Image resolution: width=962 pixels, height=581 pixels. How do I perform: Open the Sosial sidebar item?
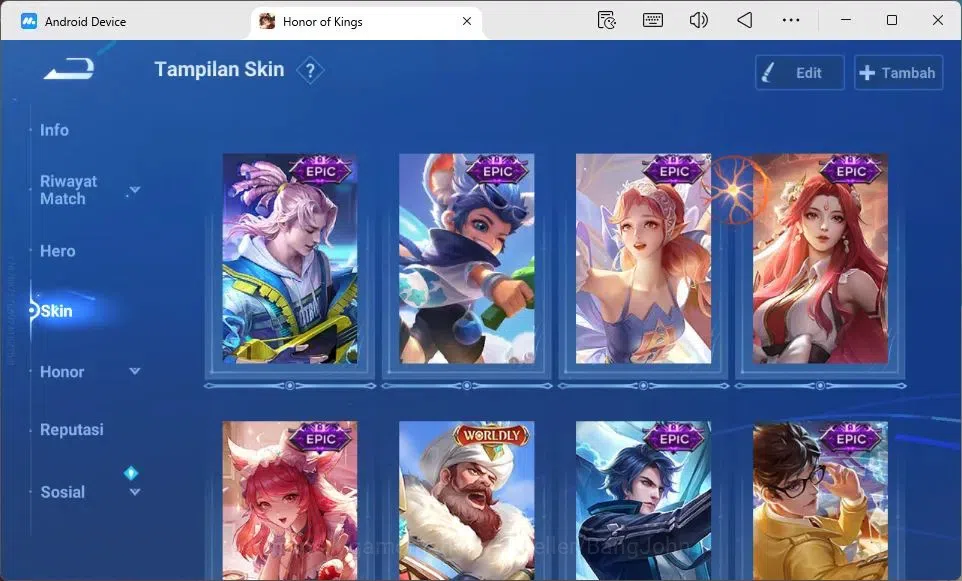pyautogui.click(x=63, y=492)
